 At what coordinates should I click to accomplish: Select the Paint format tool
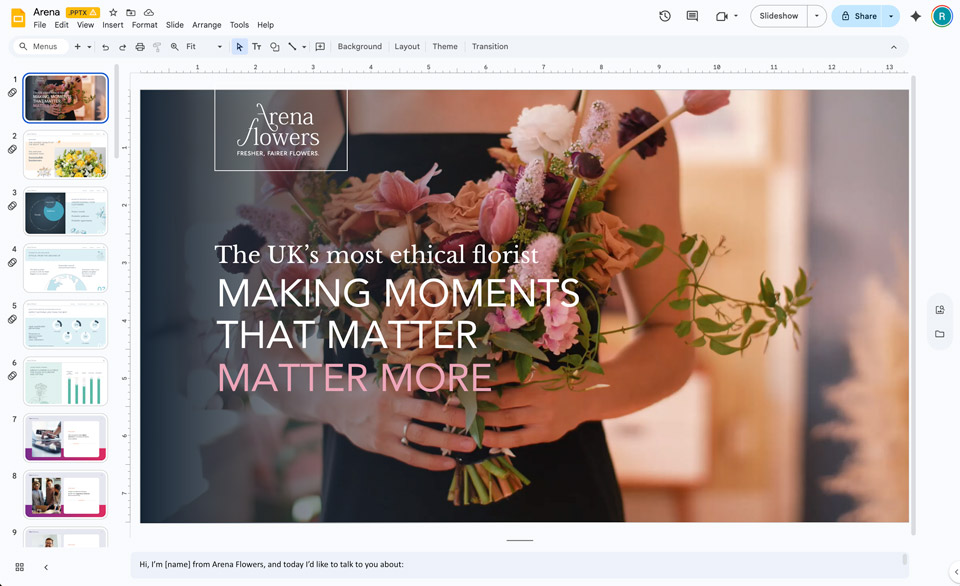tap(158, 46)
